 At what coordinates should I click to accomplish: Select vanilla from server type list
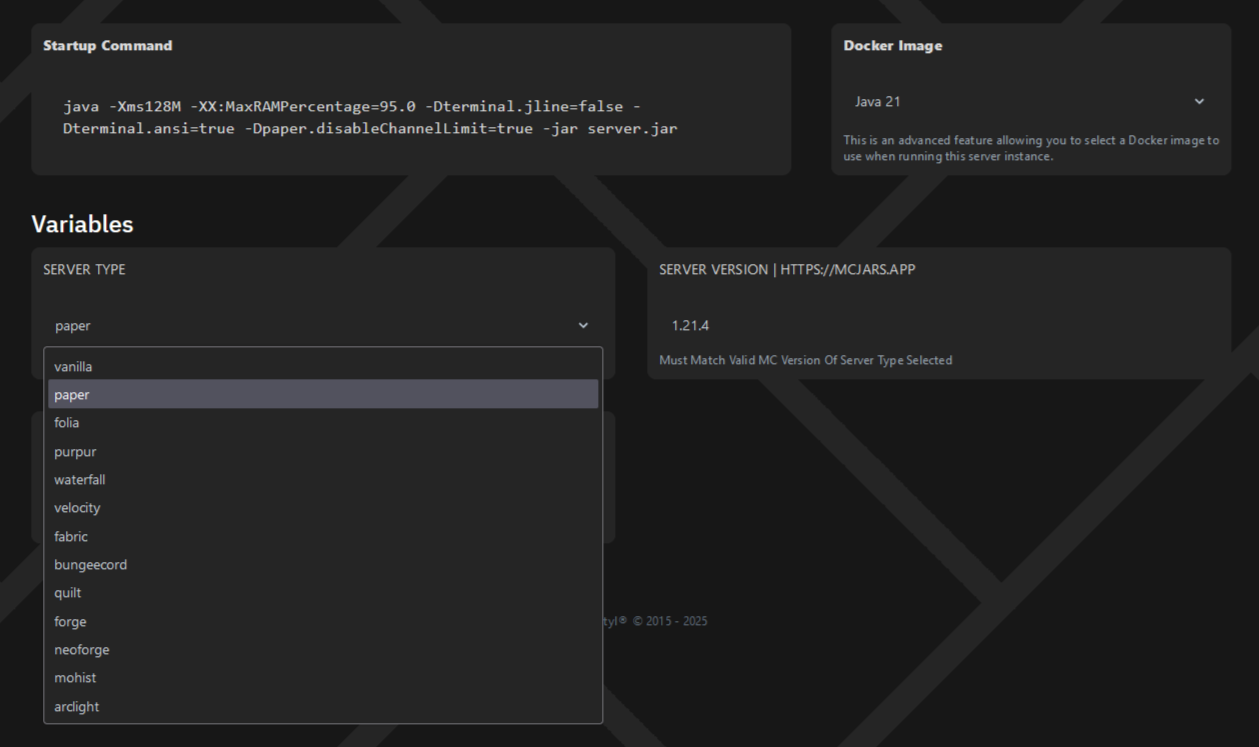pyautogui.click(x=323, y=366)
